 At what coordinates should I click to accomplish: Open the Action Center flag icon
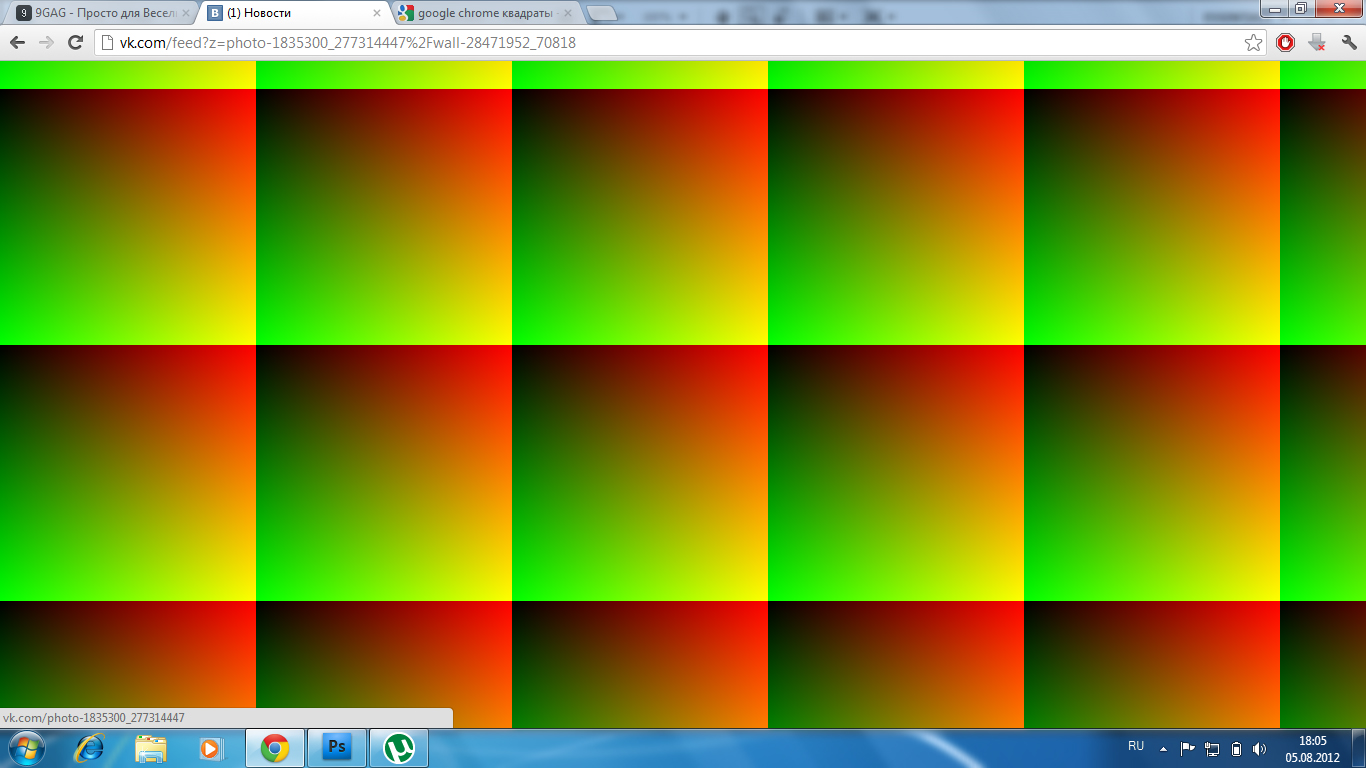tap(1188, 748)
